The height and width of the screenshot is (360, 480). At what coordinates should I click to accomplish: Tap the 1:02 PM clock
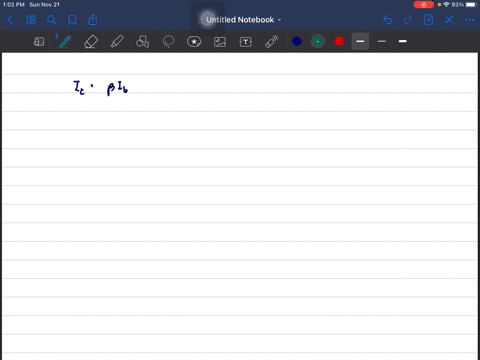[x=14, y=5]
